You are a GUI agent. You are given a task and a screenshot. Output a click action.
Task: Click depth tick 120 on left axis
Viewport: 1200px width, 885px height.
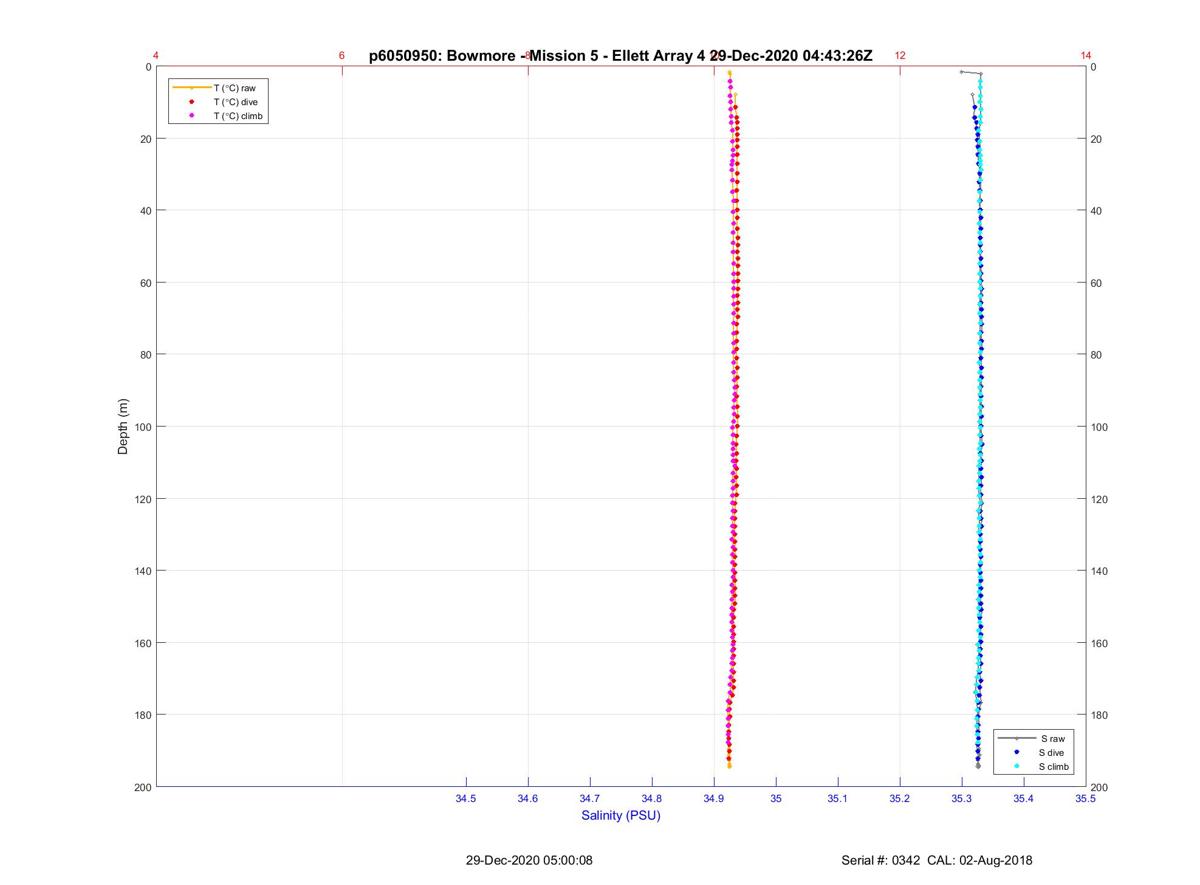coord(142,499)
